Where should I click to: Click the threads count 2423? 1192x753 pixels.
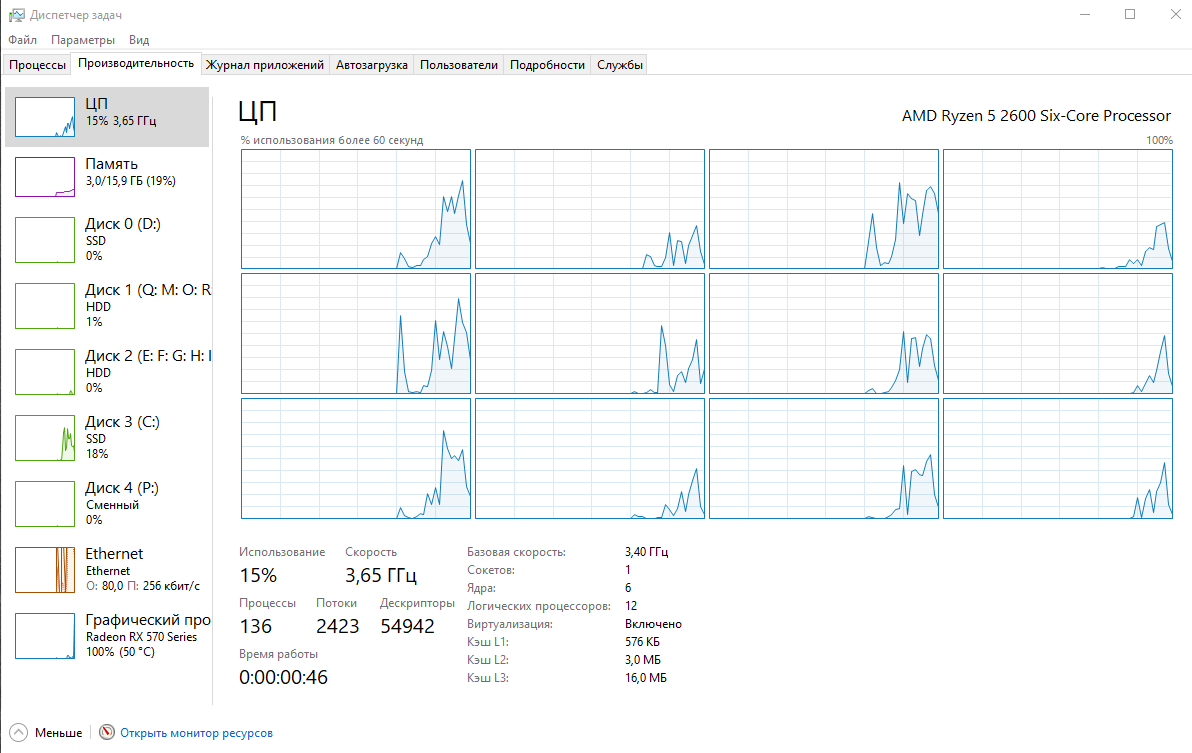tap(338, 626)
